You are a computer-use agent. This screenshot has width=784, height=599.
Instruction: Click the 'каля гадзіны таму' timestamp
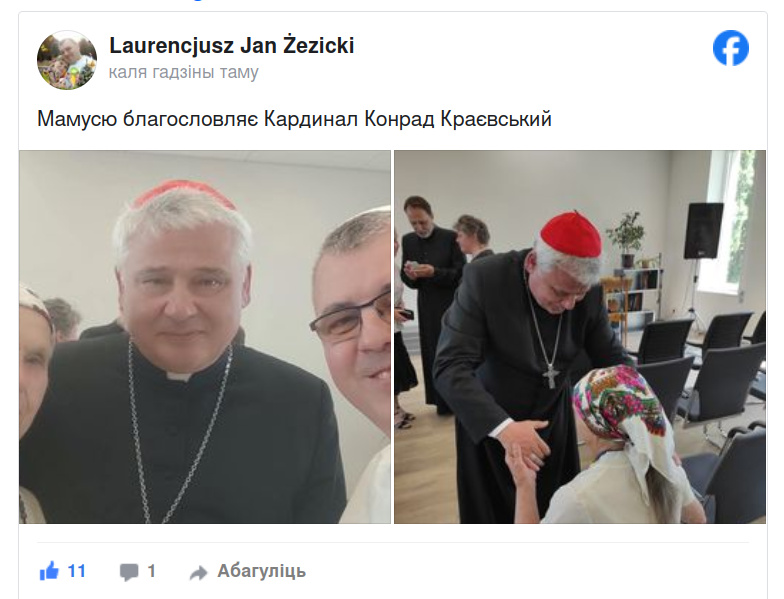(x=184, y=72)
